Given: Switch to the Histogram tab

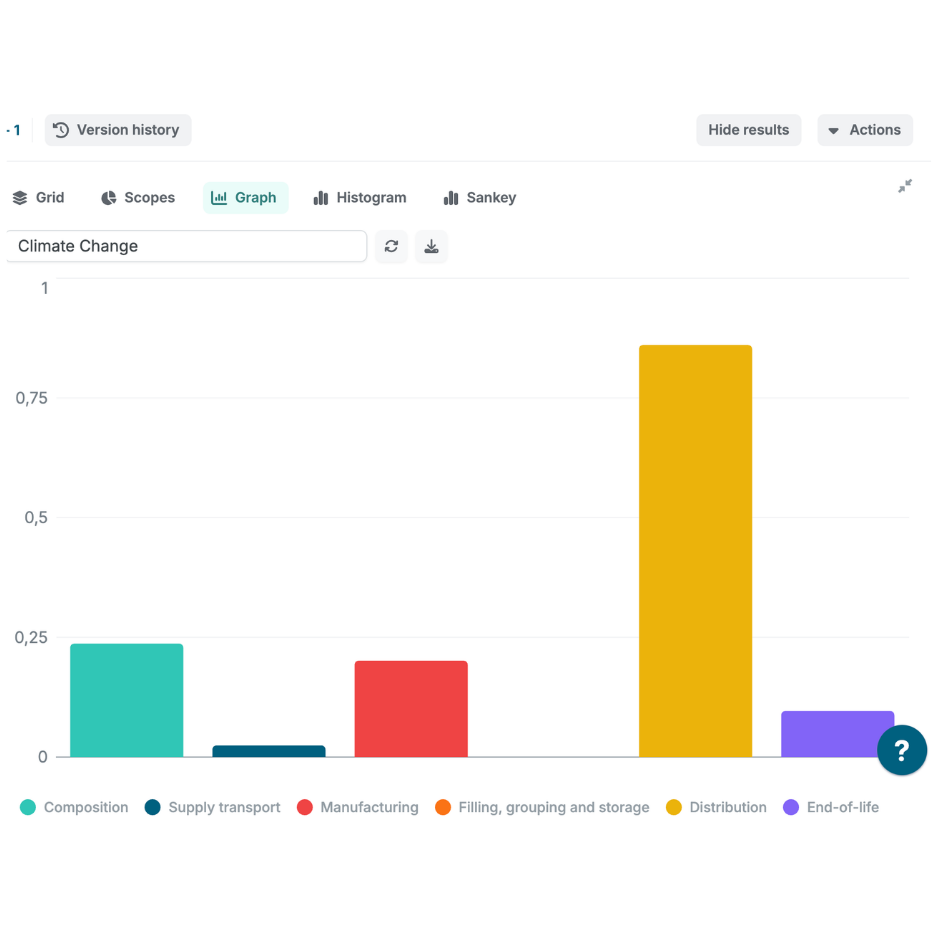Looking at the screenshot, I should coord(360,197).
